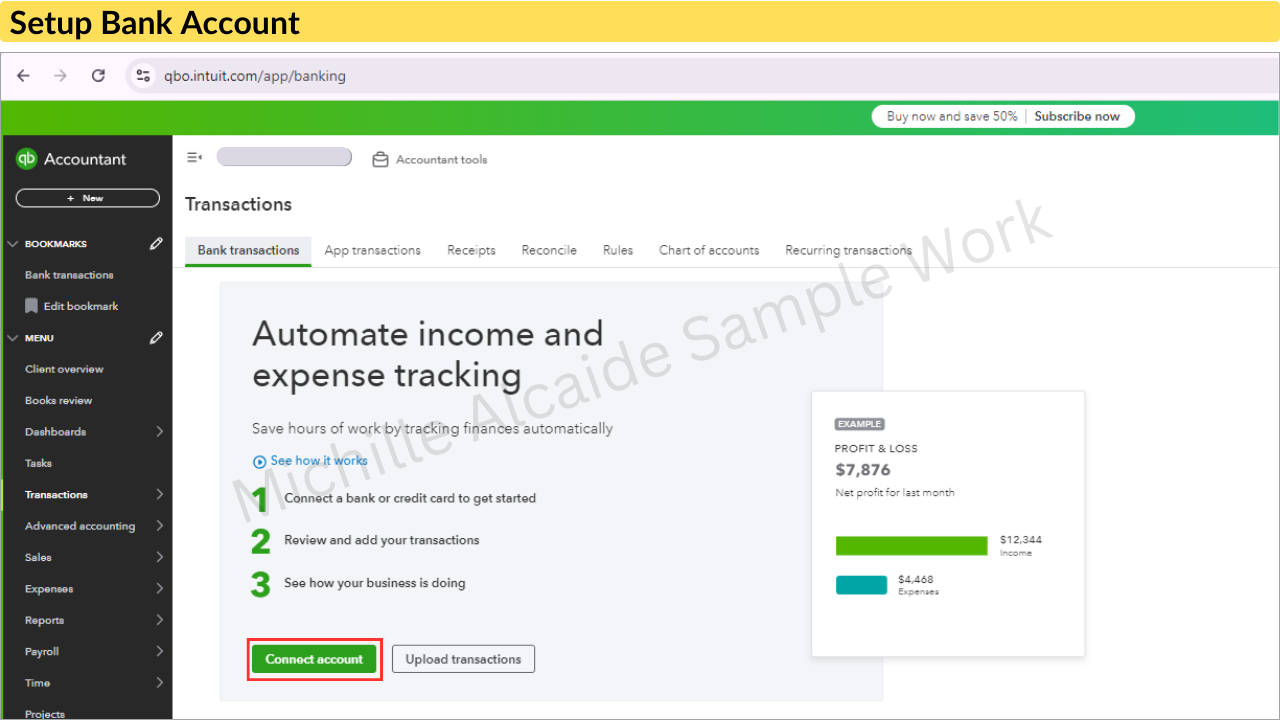The width and height of the screenshot is (1280, 720).
Task: Select Edit bookmark in sidebar
Action: [81, 306]
